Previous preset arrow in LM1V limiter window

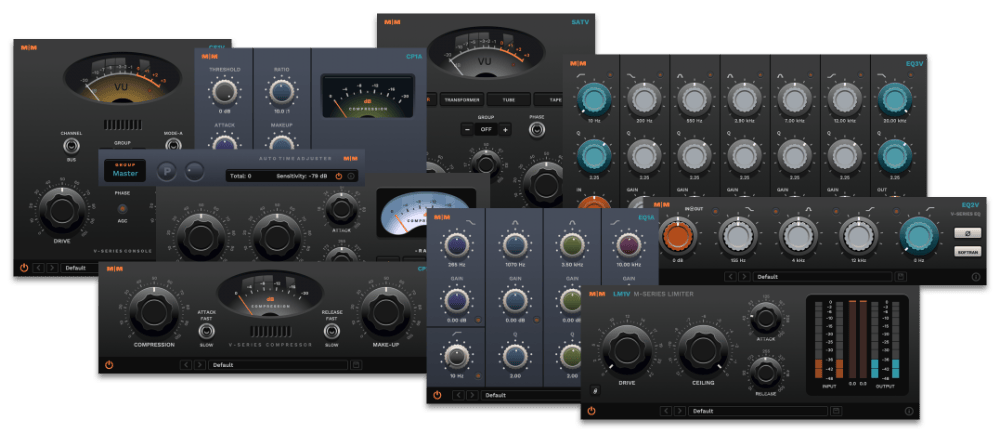(x=666, y=411)
